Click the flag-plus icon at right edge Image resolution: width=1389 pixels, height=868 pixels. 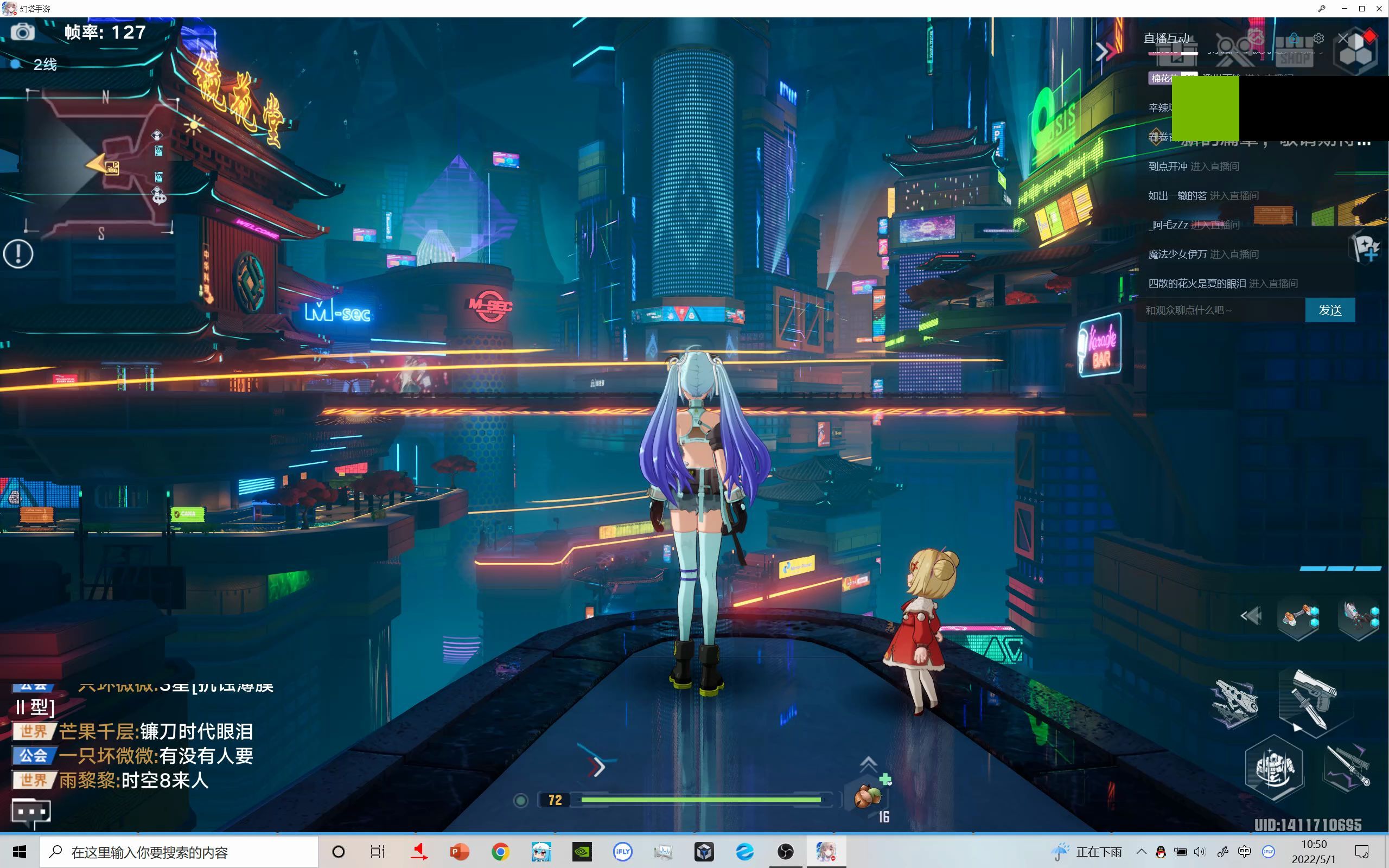[x=1366, y=248]
